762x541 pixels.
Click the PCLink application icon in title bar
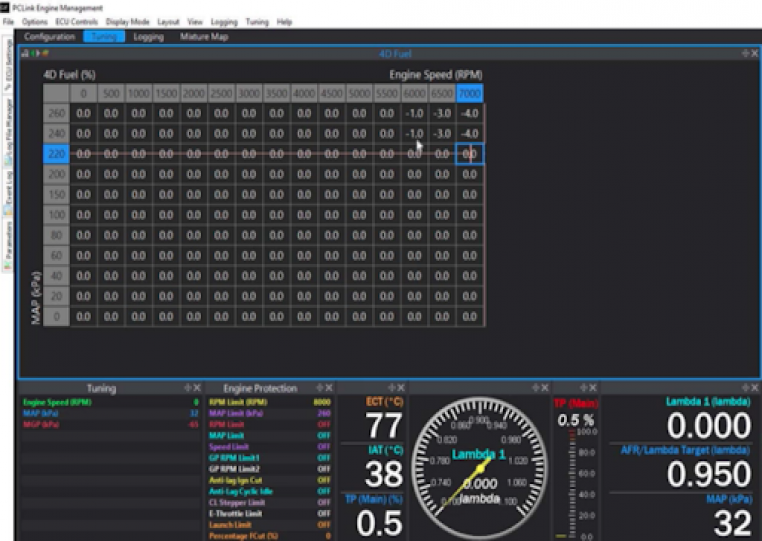pos(4,7)
